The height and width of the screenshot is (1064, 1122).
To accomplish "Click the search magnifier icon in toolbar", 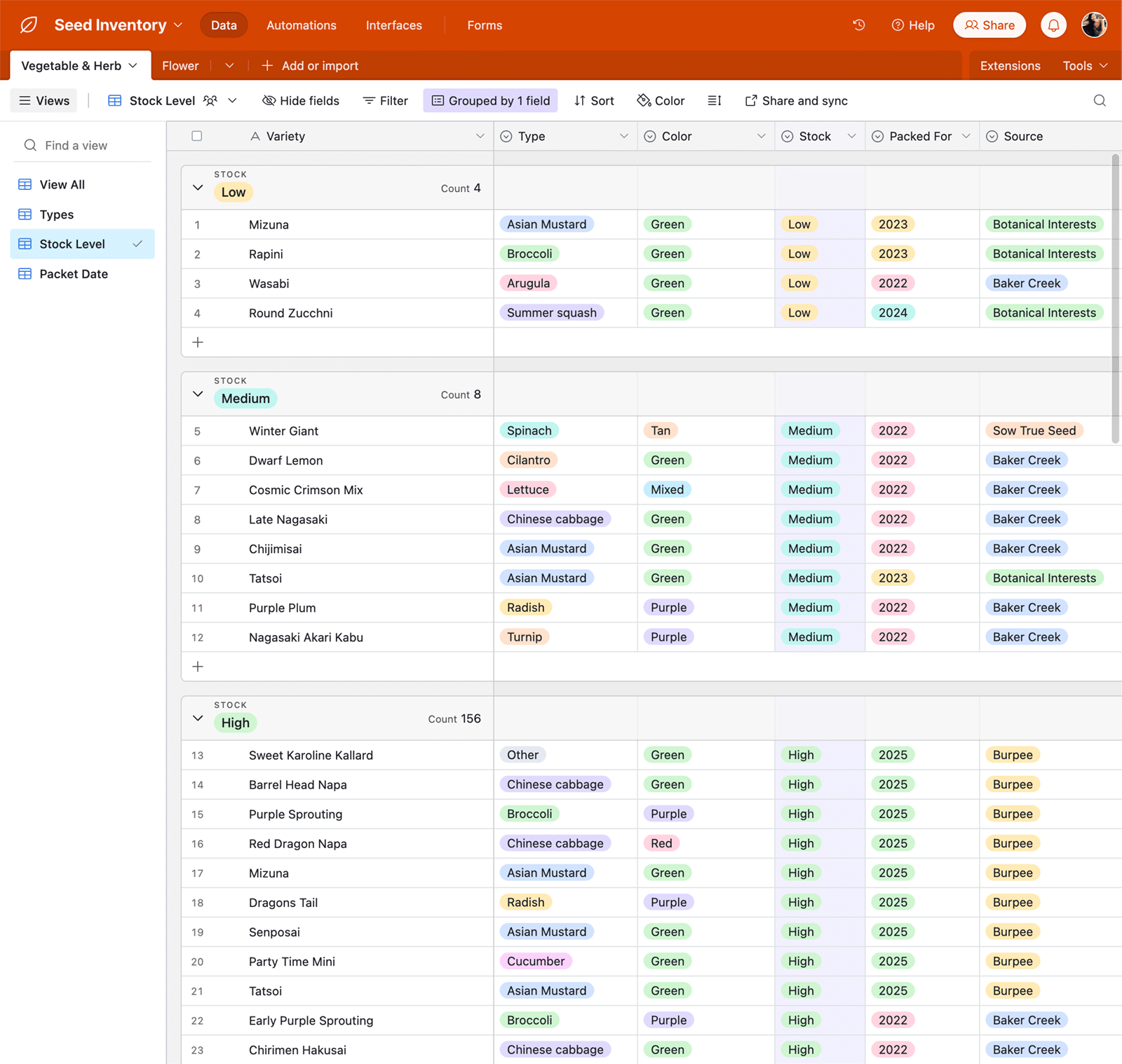I will click(x=1099, y=101).
